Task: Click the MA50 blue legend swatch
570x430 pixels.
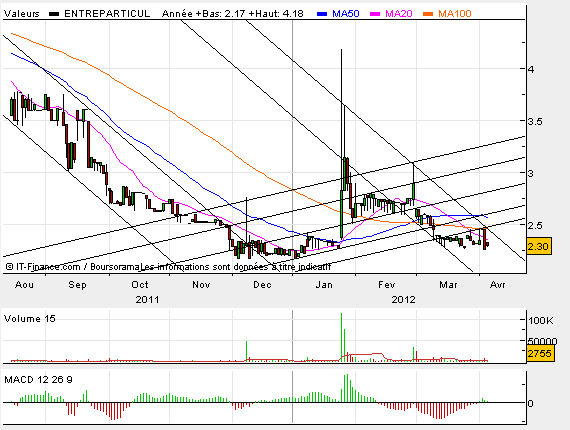Action: click(x=322, y=14)
